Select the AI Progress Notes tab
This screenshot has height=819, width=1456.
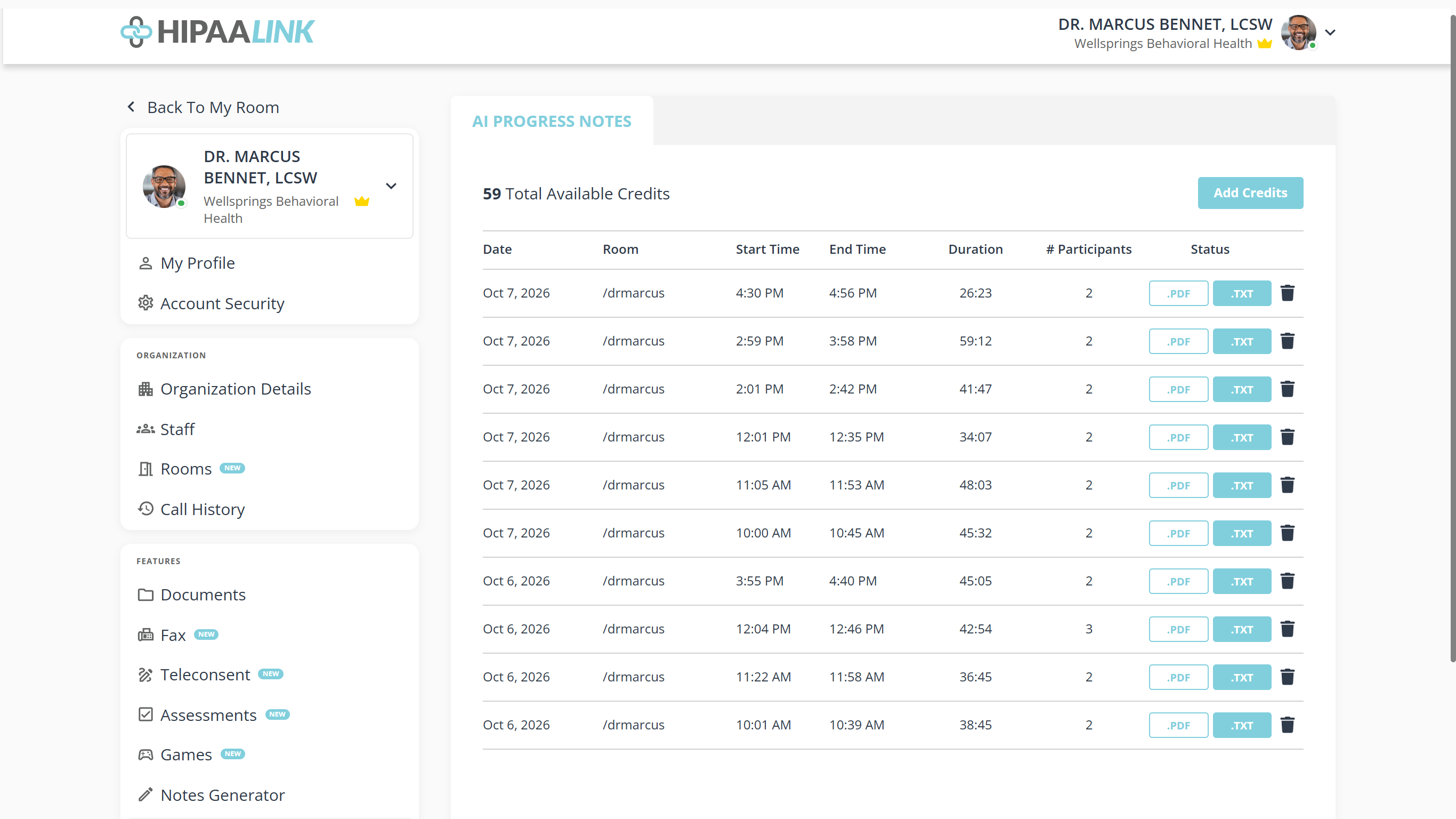click(x=552, y=121)
